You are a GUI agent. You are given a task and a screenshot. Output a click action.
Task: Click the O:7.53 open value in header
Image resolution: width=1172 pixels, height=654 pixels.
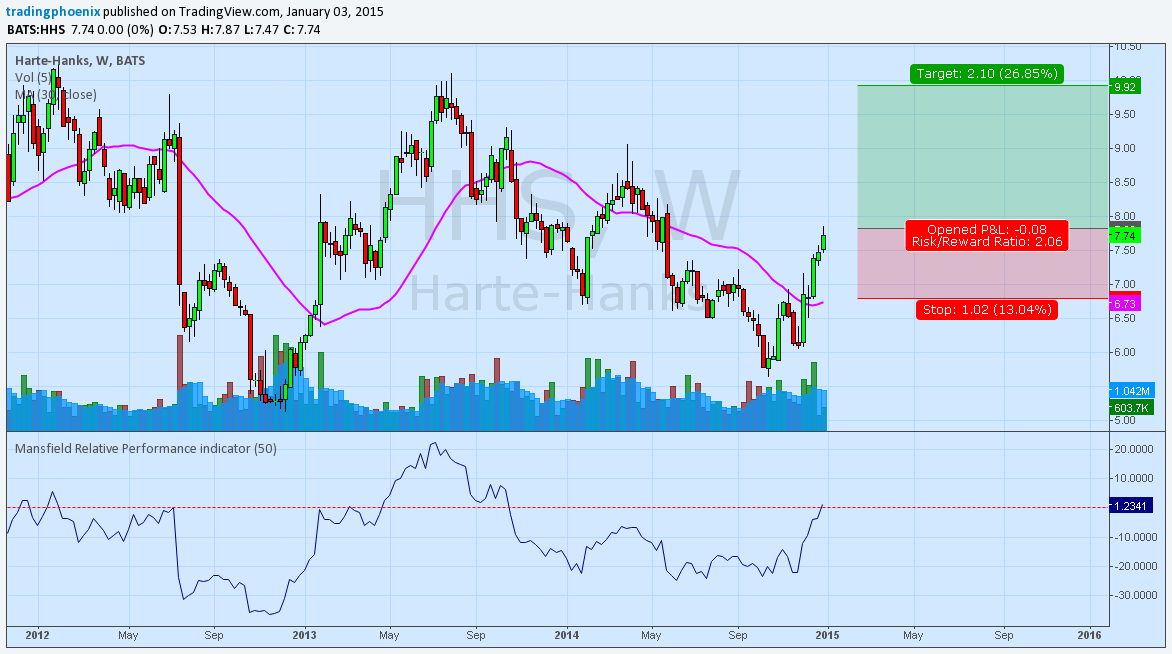pyautogui.click(x=177, y=30)
